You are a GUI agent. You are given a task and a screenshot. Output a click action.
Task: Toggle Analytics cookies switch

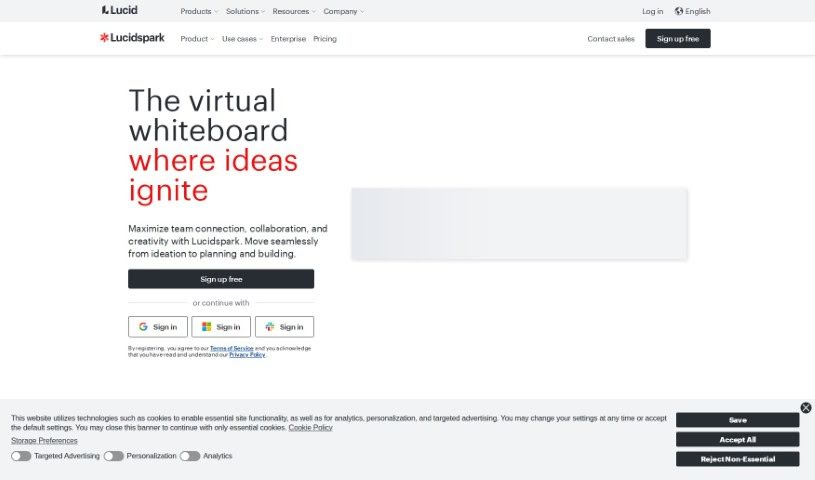coord(190,456)
